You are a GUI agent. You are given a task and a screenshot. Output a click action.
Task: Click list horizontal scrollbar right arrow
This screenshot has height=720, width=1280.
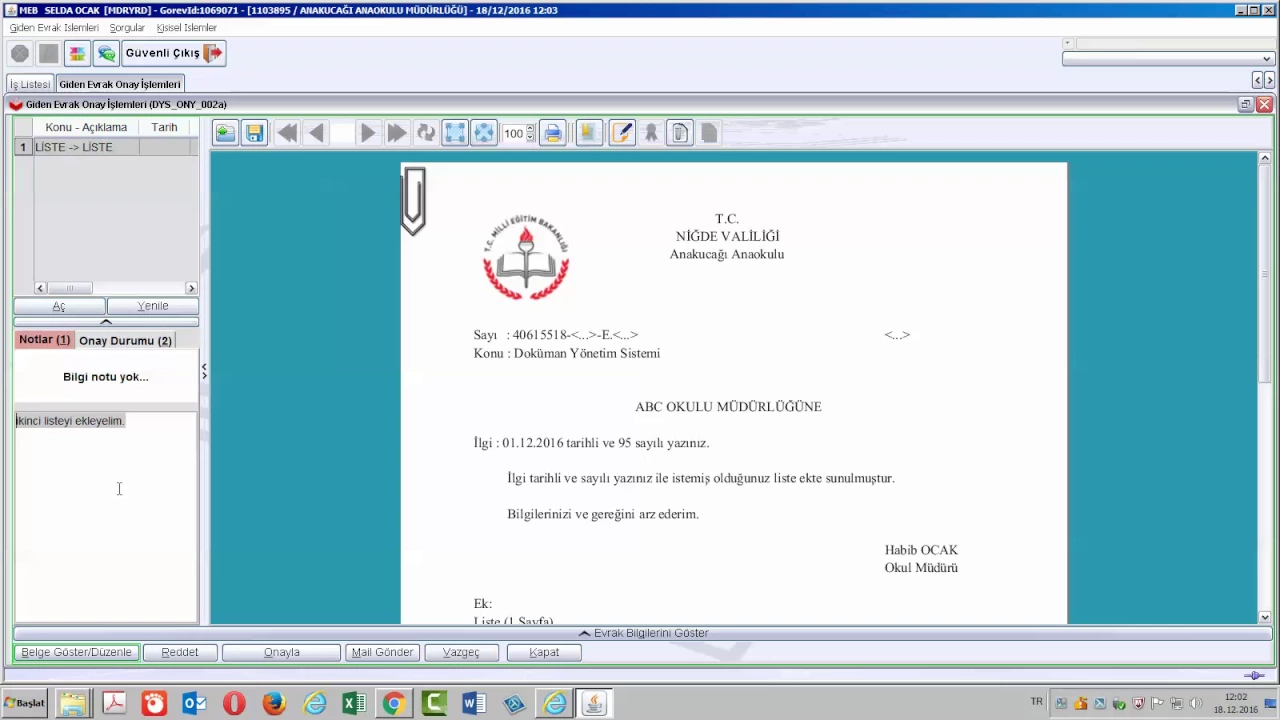[x=191, y=288]
